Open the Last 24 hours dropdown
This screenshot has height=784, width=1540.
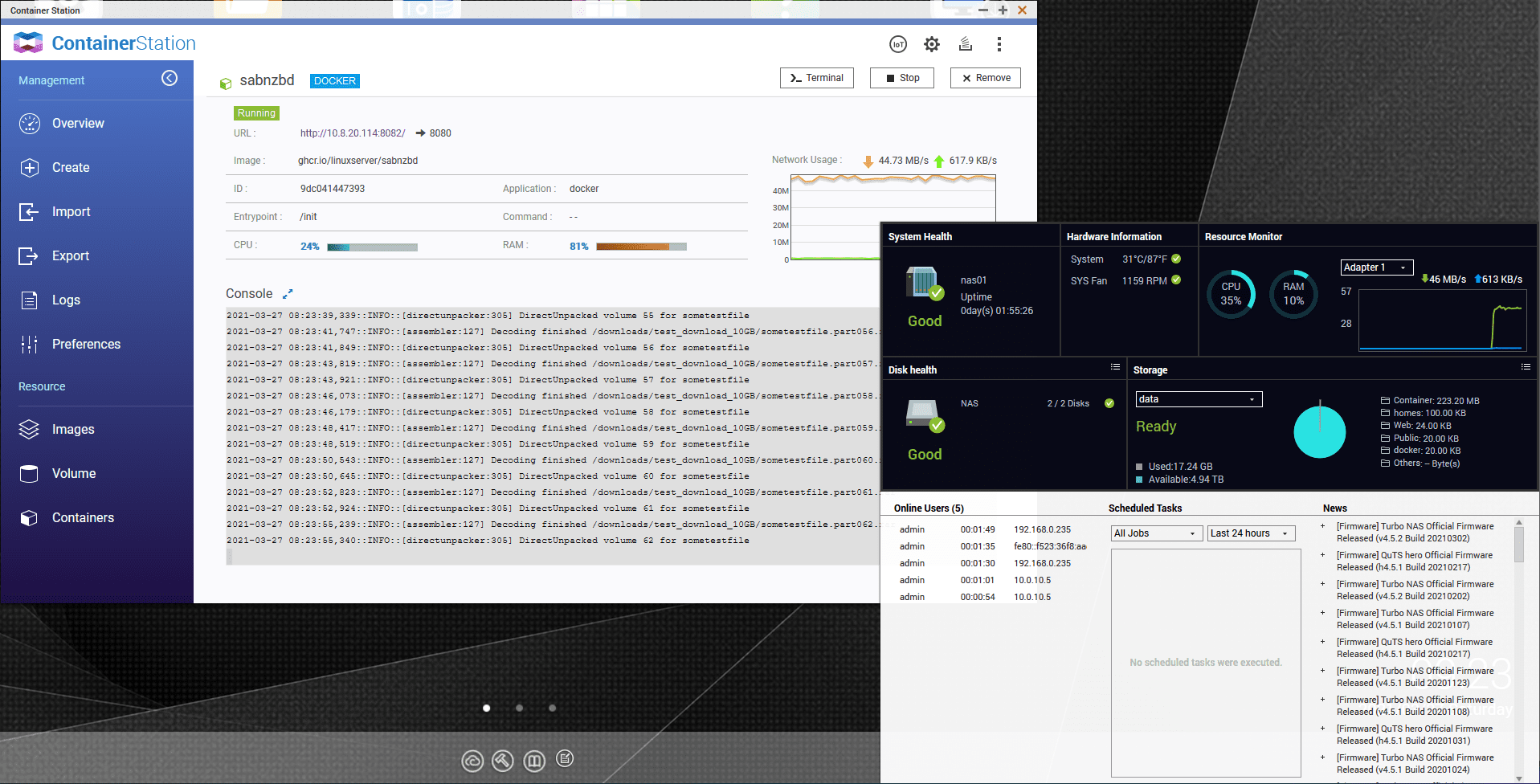pos(1252,533)
